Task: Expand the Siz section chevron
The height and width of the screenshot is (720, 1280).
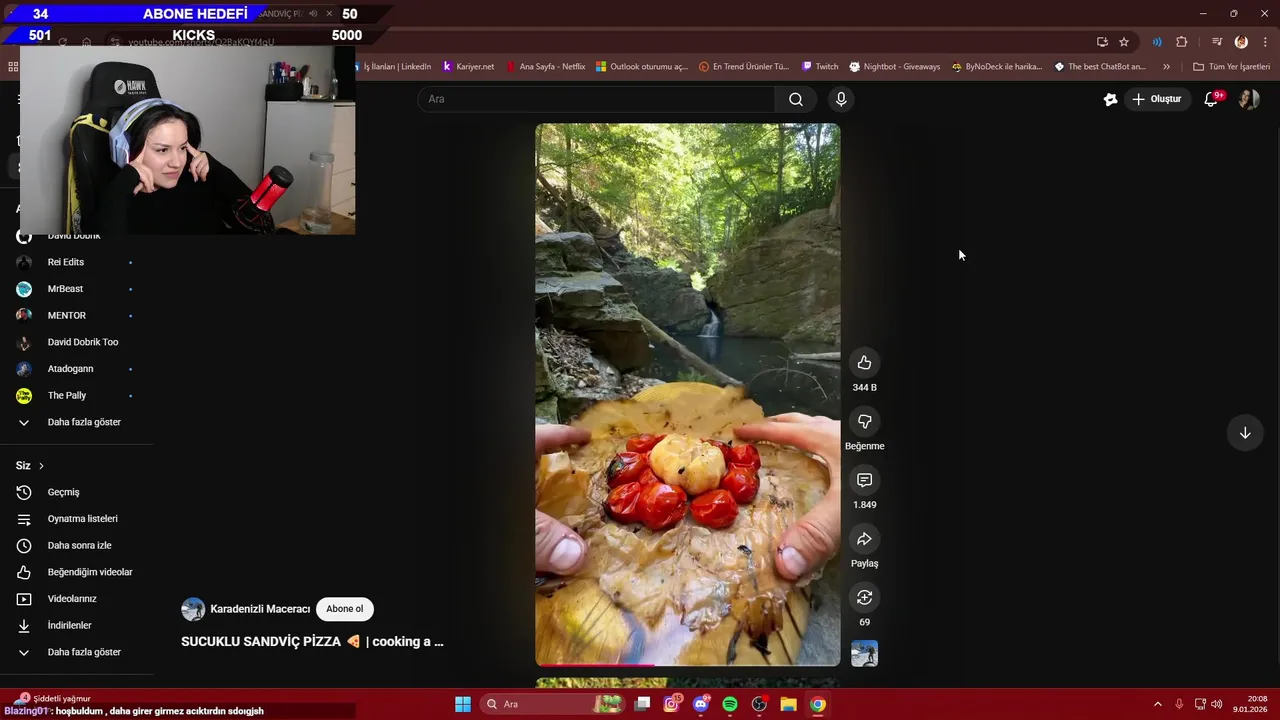Action: [x=41, y=466]
